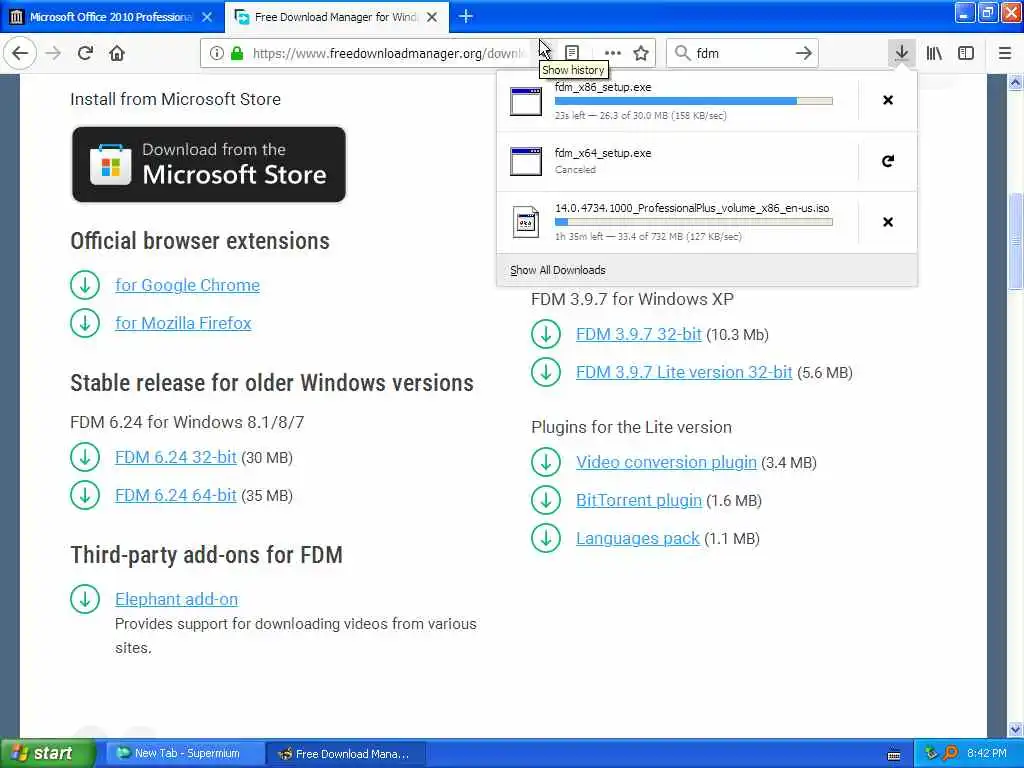
Task: Close the Free Download Manager tab
Action: tap(432, 17)
